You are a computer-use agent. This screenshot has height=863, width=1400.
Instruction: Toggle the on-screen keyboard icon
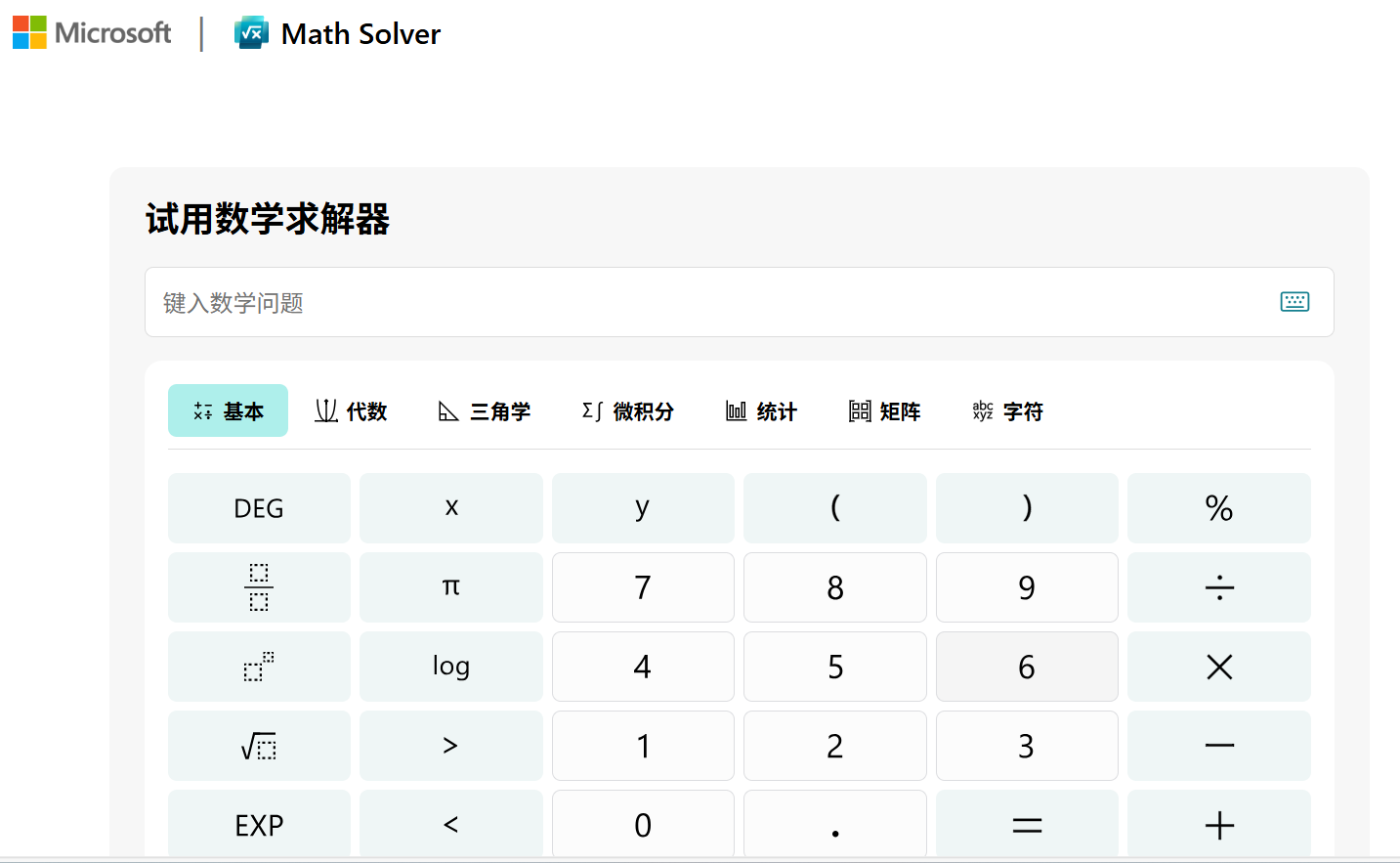(1294, 302)
